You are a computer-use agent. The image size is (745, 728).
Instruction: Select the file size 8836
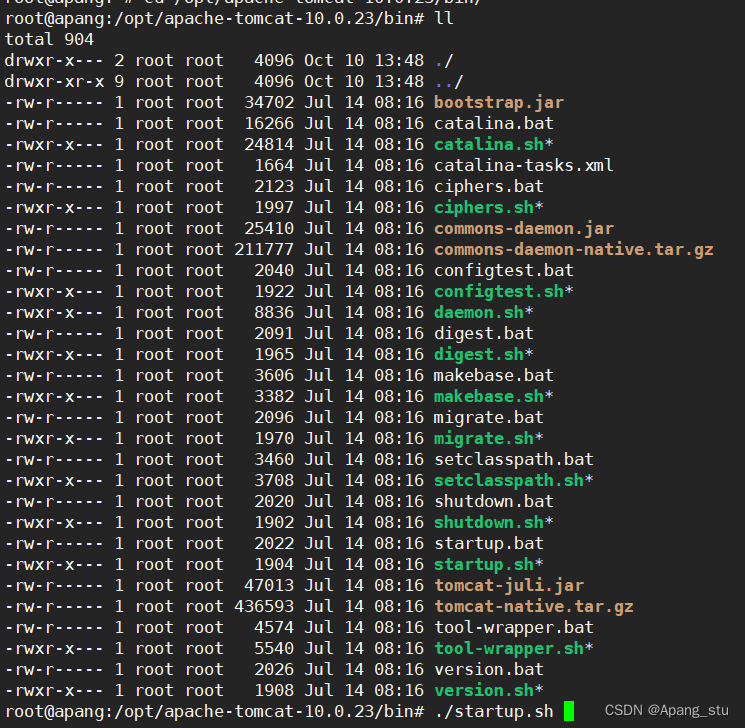tap(274, 313)
